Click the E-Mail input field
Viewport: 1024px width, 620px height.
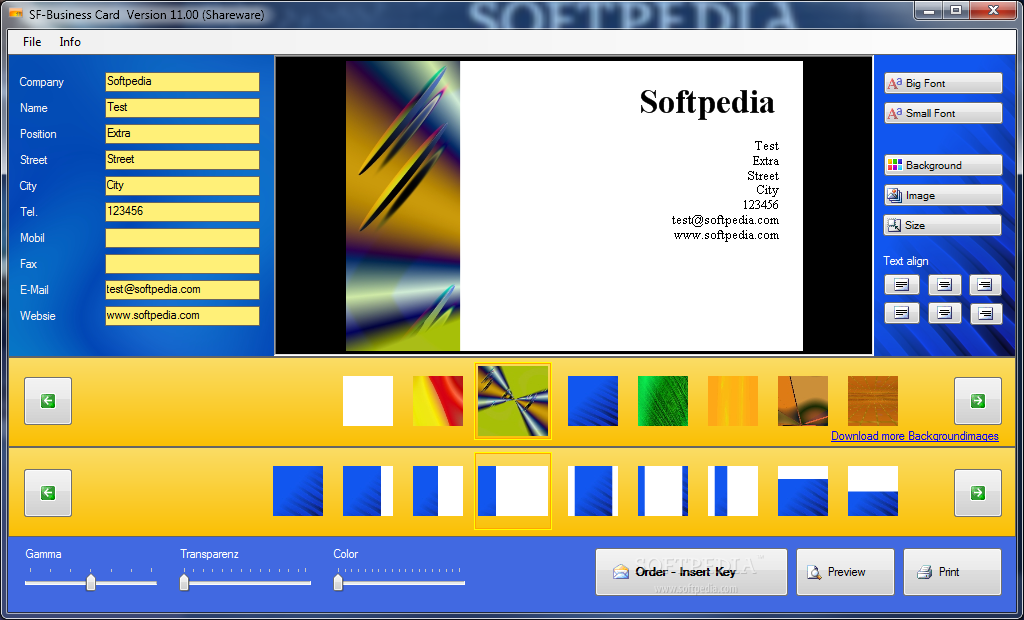(182, 290)
